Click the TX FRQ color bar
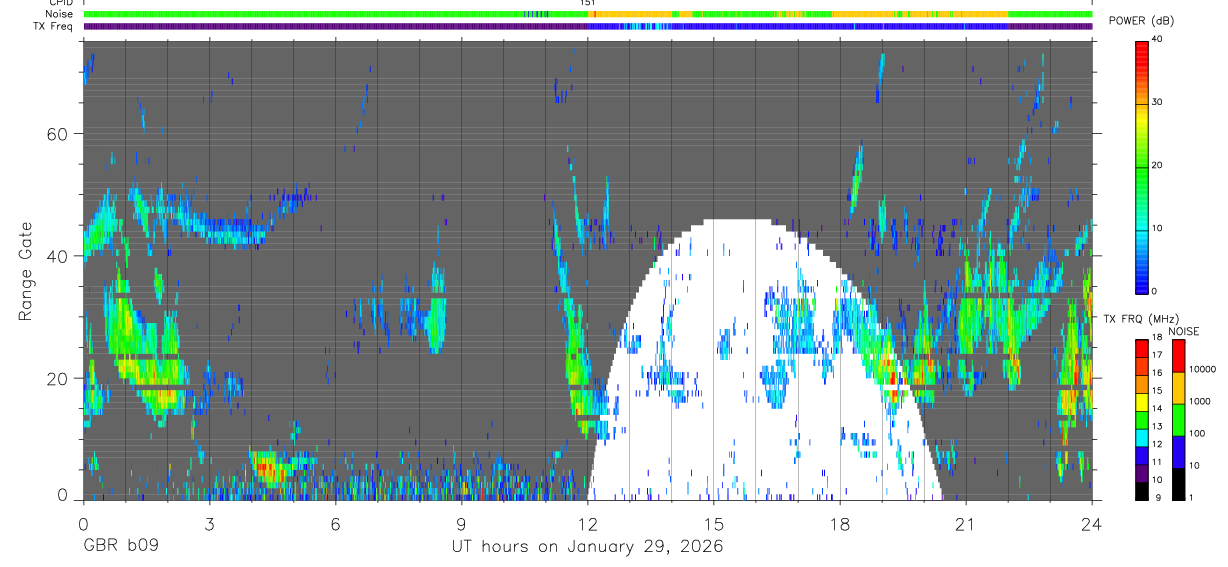The height and width of the screenshot is (567, 1228). (x=1141, y=418)
